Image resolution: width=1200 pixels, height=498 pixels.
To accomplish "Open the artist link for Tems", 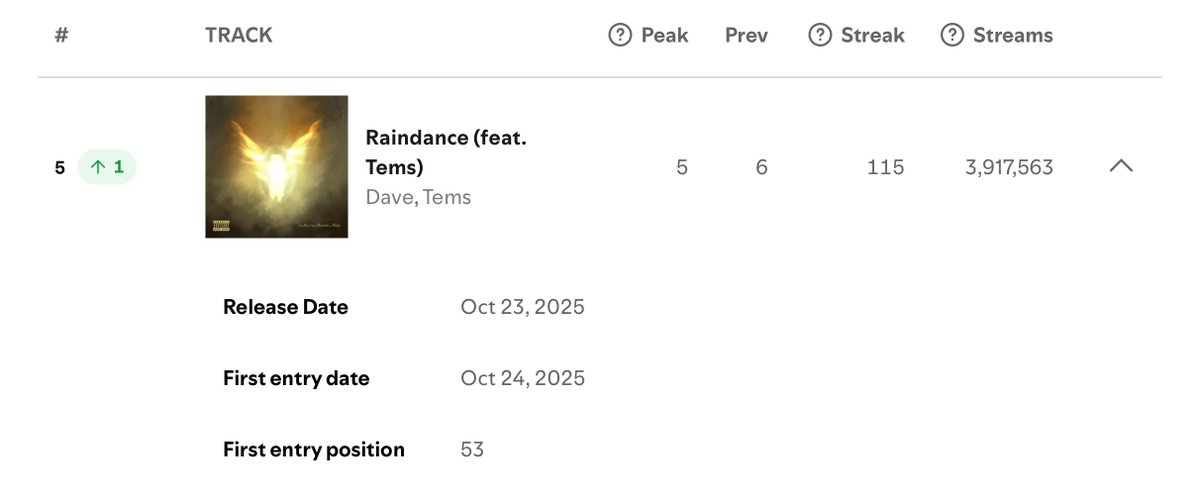I will [447, 197].
